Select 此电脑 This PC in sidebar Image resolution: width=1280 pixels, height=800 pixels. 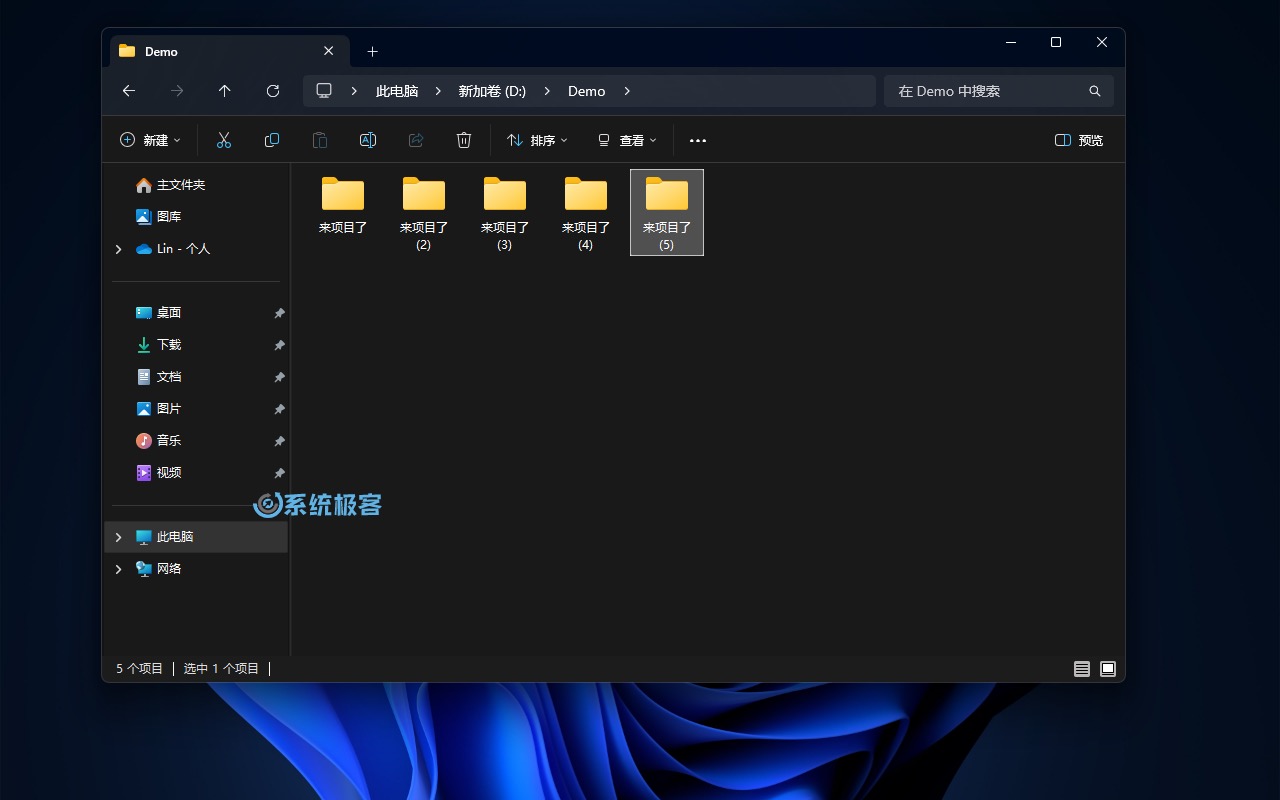coord(196,537)
